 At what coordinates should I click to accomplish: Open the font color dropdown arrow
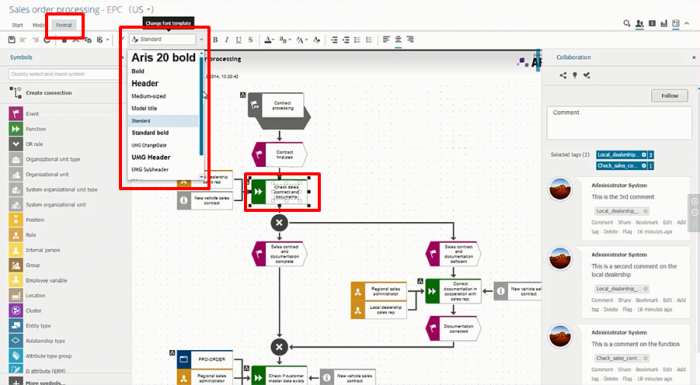pos(272,40)
